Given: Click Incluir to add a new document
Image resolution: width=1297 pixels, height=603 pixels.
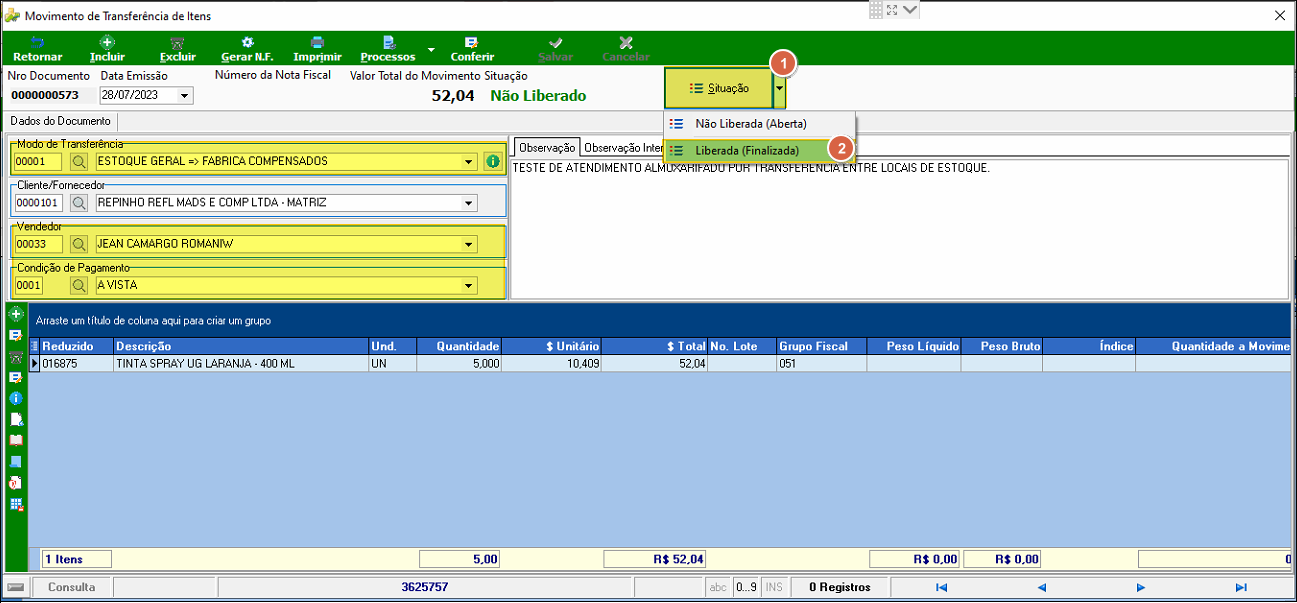Looking at the screenshot, I should tap(107, 49).
